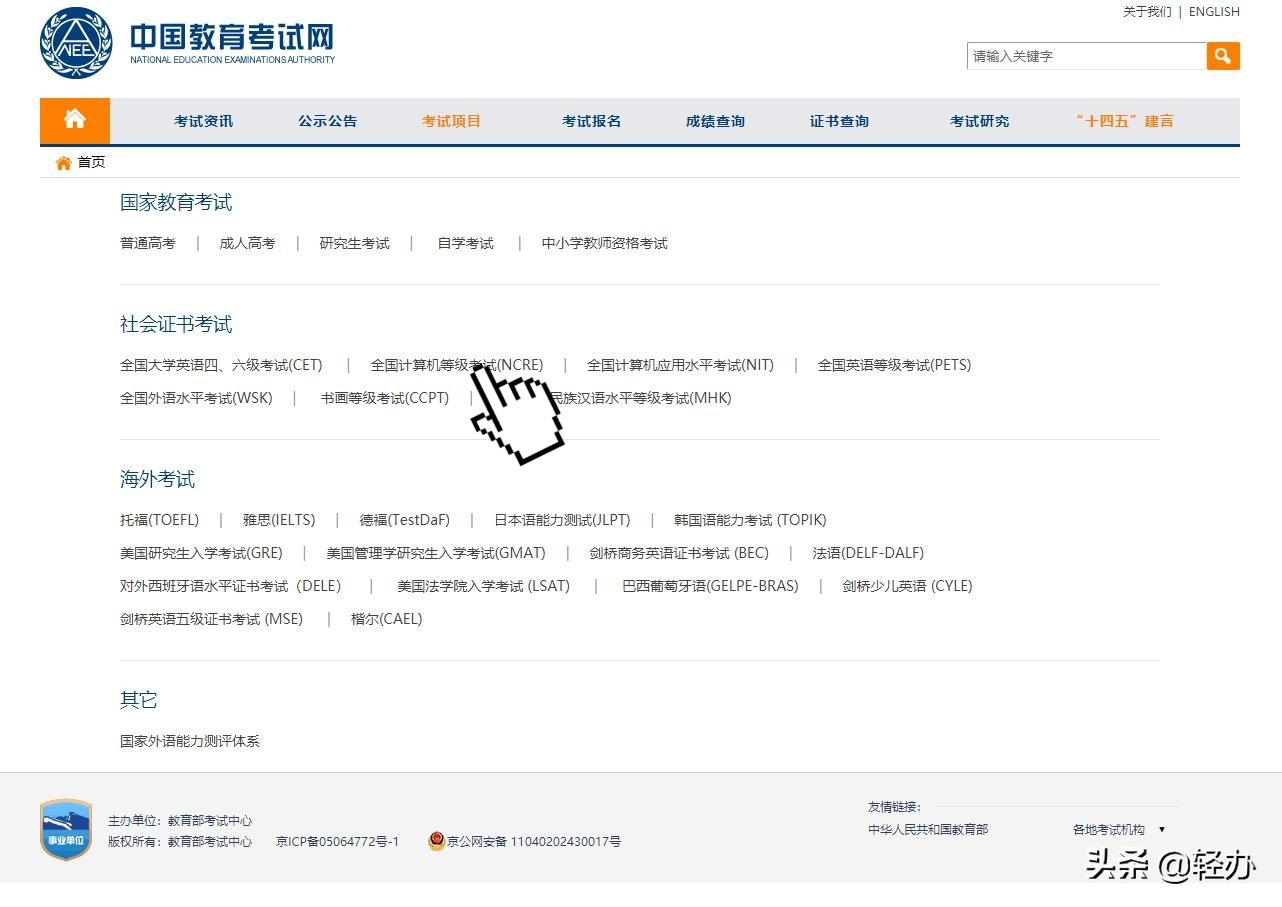The width and height of the screenshot is (1282, 907).
Task: Open the 关于我们 link
Action: coord(1147,12)
